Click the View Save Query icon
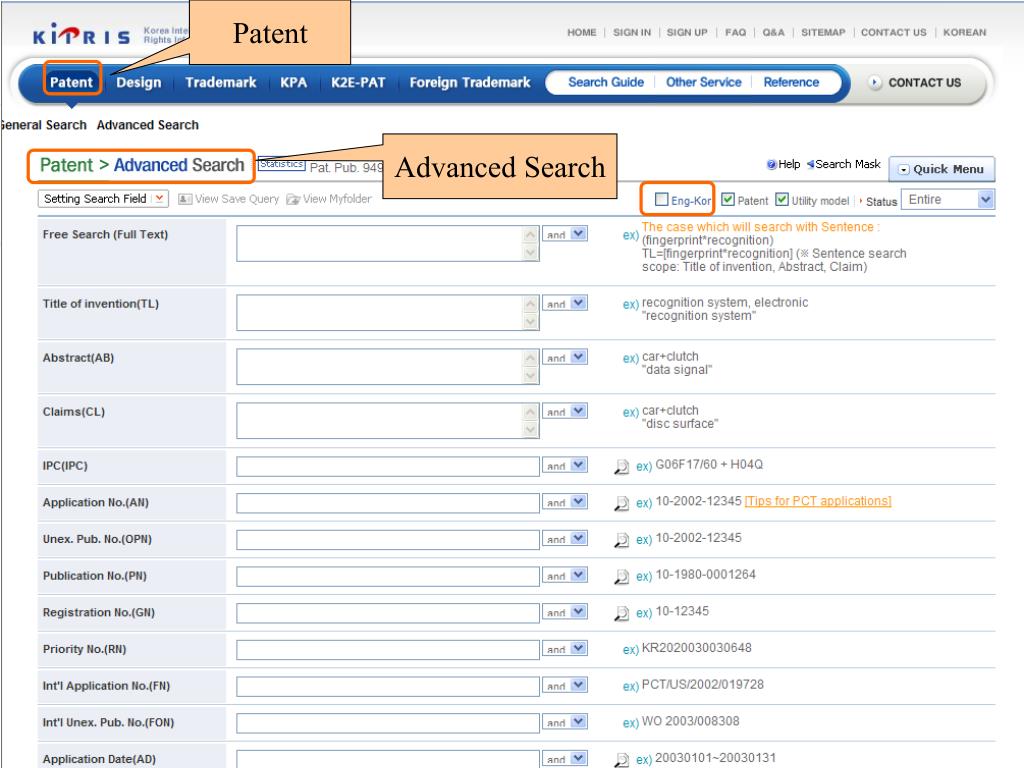 tap(185, 199)
